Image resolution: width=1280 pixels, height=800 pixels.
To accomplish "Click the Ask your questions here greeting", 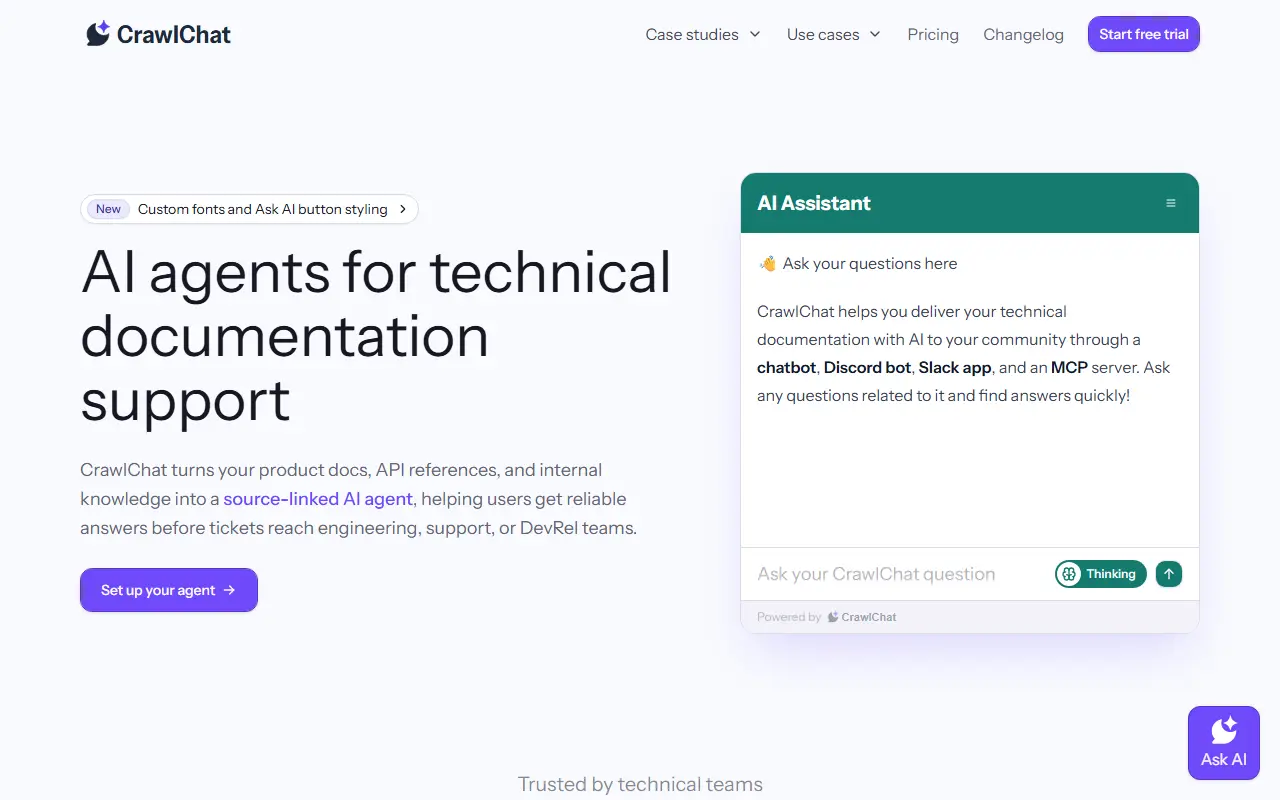I will click(x=858, y=264).
